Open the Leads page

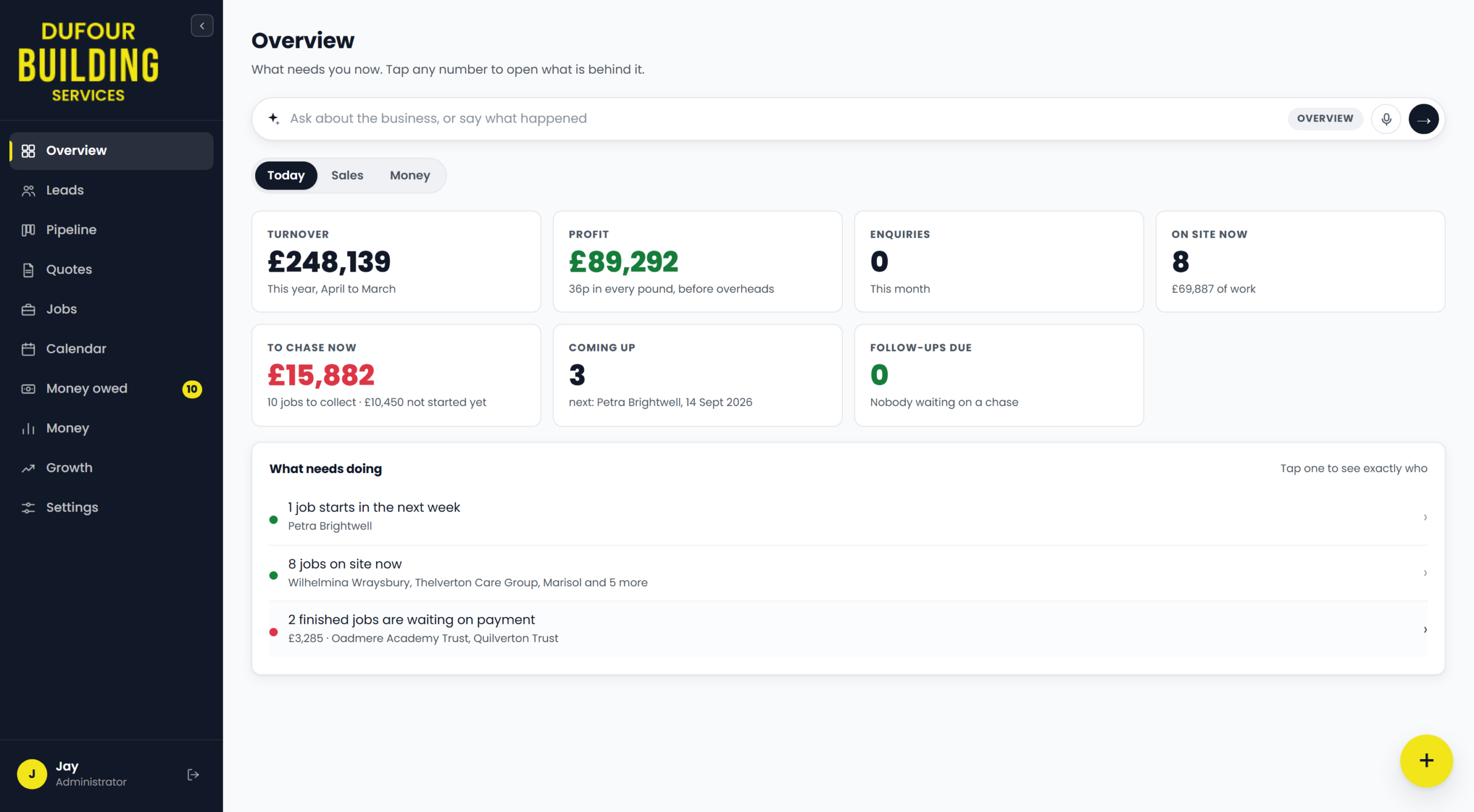coord(111,190)
